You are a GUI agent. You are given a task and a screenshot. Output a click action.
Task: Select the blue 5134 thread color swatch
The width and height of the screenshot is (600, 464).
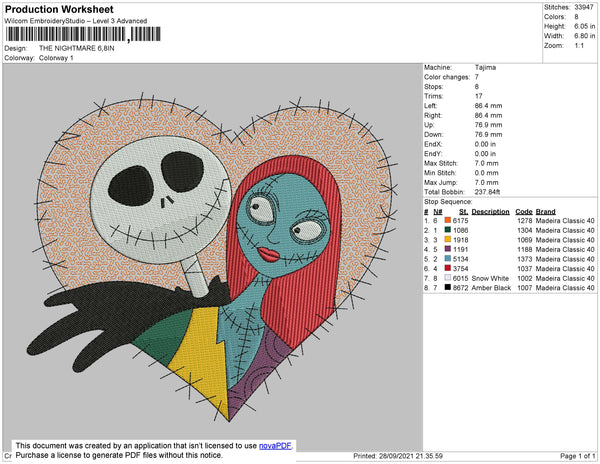(448, 259)
